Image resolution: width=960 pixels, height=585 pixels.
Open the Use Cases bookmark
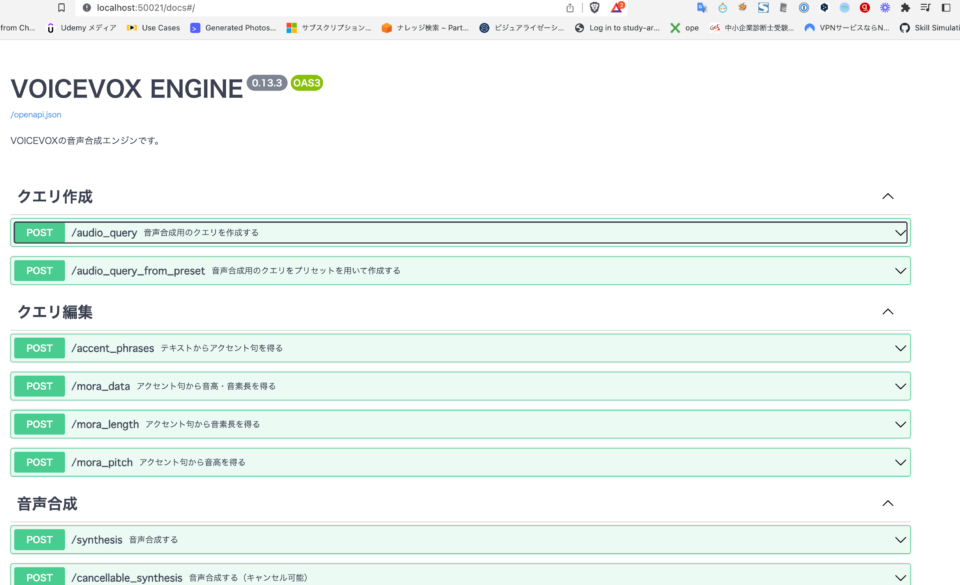[157, 27]
